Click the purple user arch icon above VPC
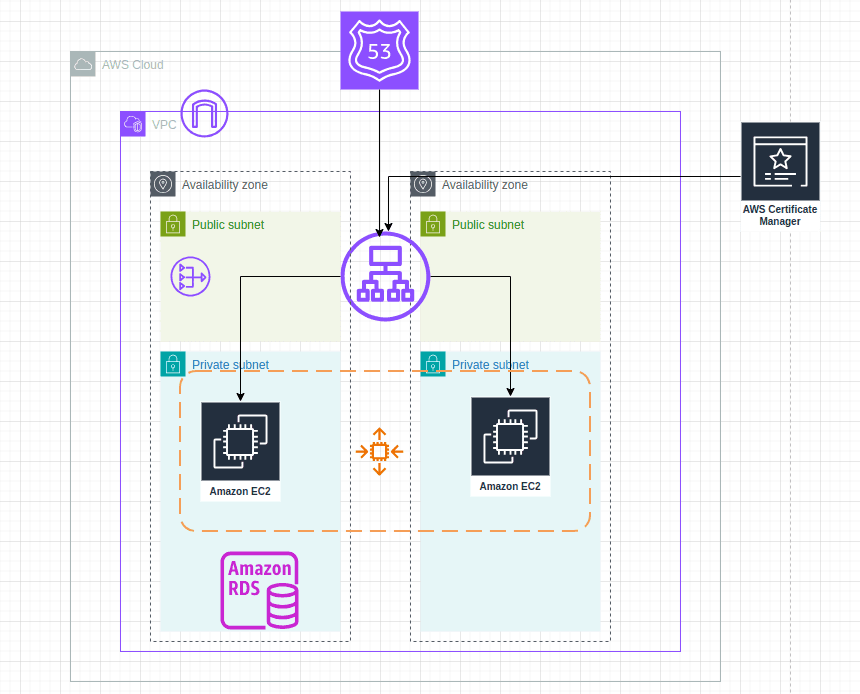Screen dimensions: 860x694 pos(204,113)
